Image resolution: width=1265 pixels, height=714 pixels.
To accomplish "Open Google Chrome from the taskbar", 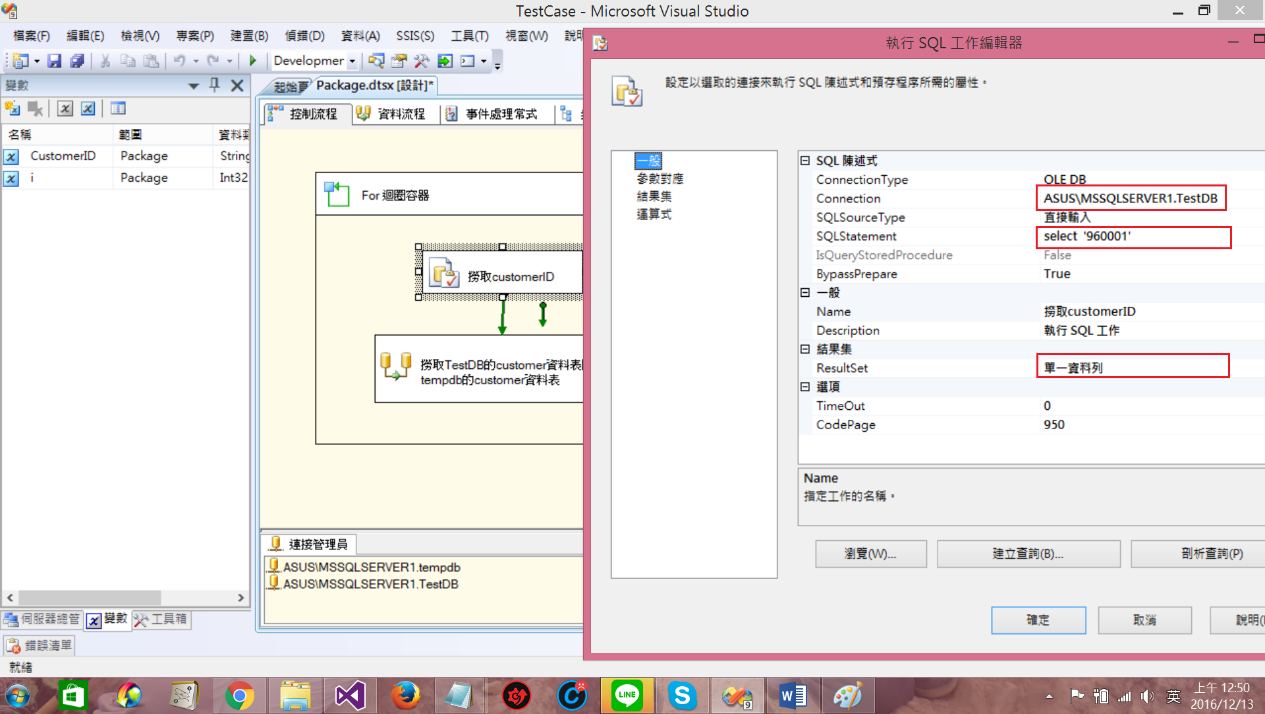I will 239,695.
